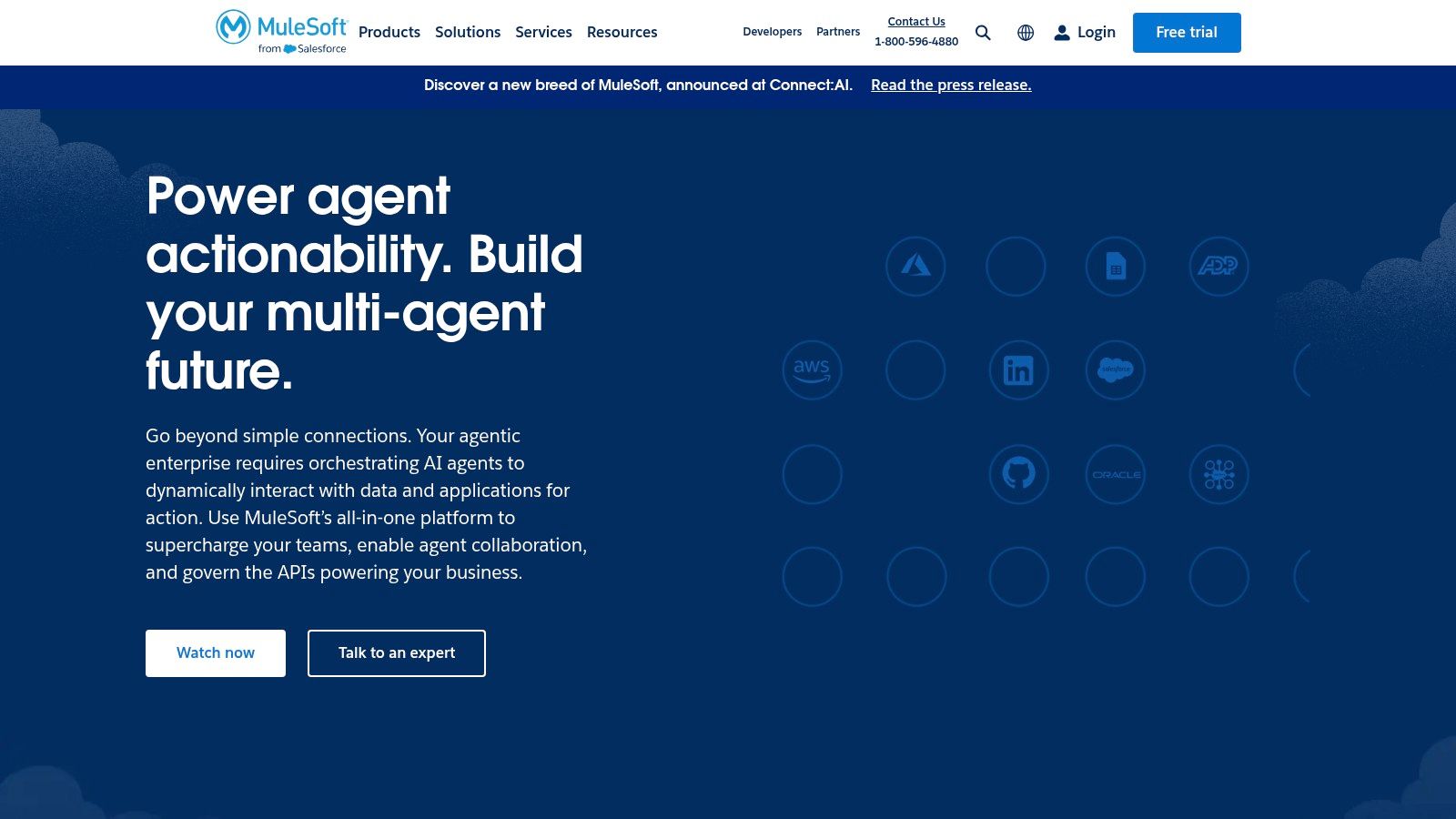Start a Free trial
1456x819 pixels.
coord(1187,33)
